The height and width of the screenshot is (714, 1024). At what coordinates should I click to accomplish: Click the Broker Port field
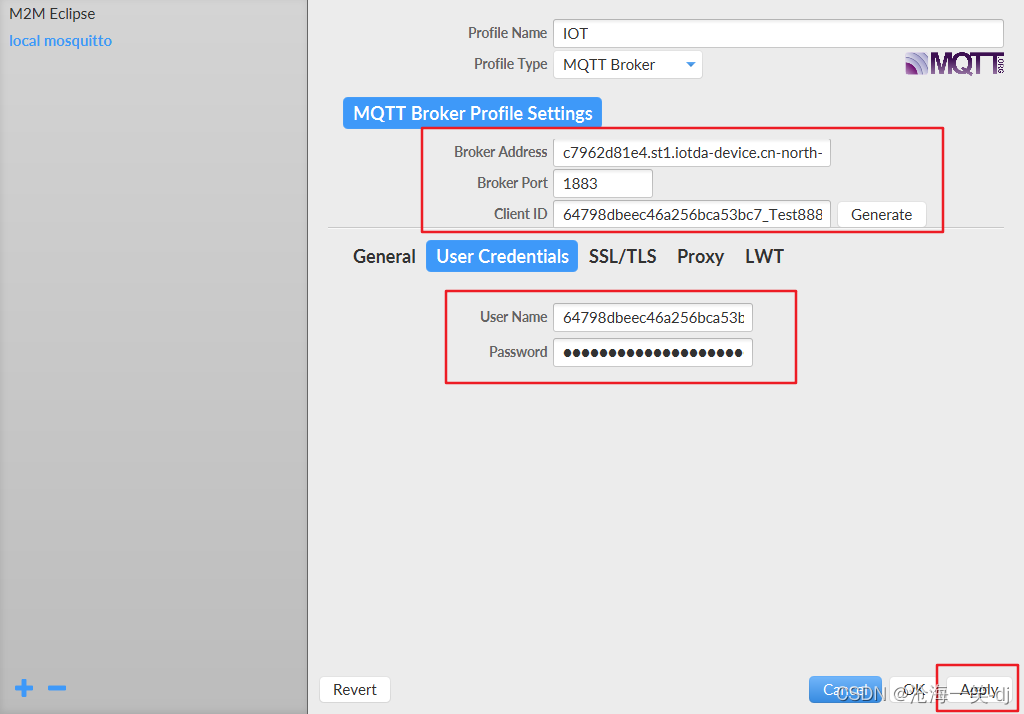click(x=603, y=184)
